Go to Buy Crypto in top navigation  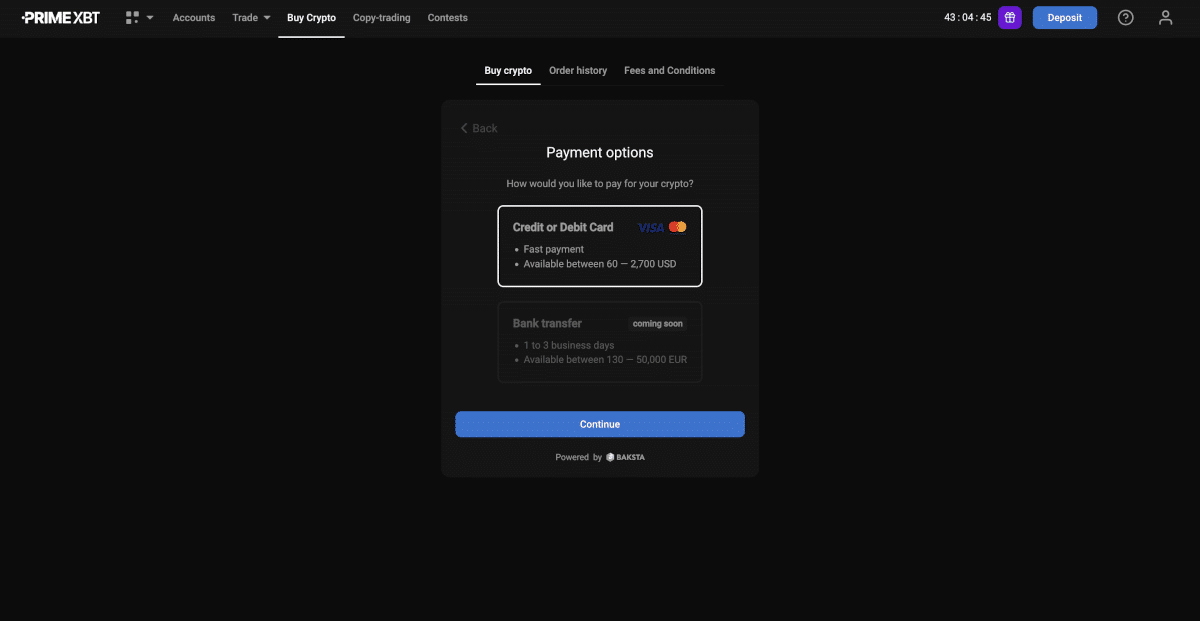[x=311, y=18]
